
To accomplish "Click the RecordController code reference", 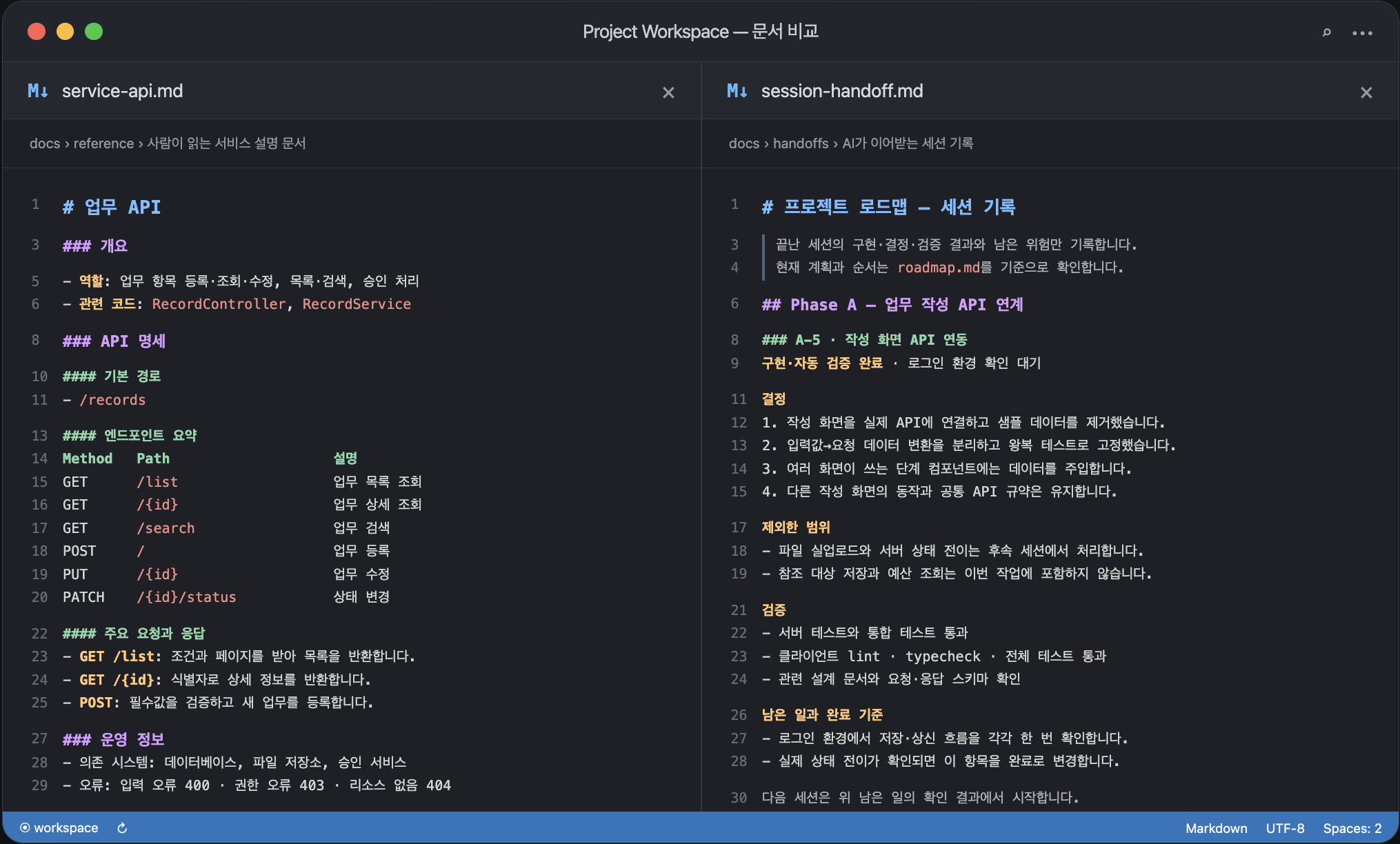I will [219, 304].
